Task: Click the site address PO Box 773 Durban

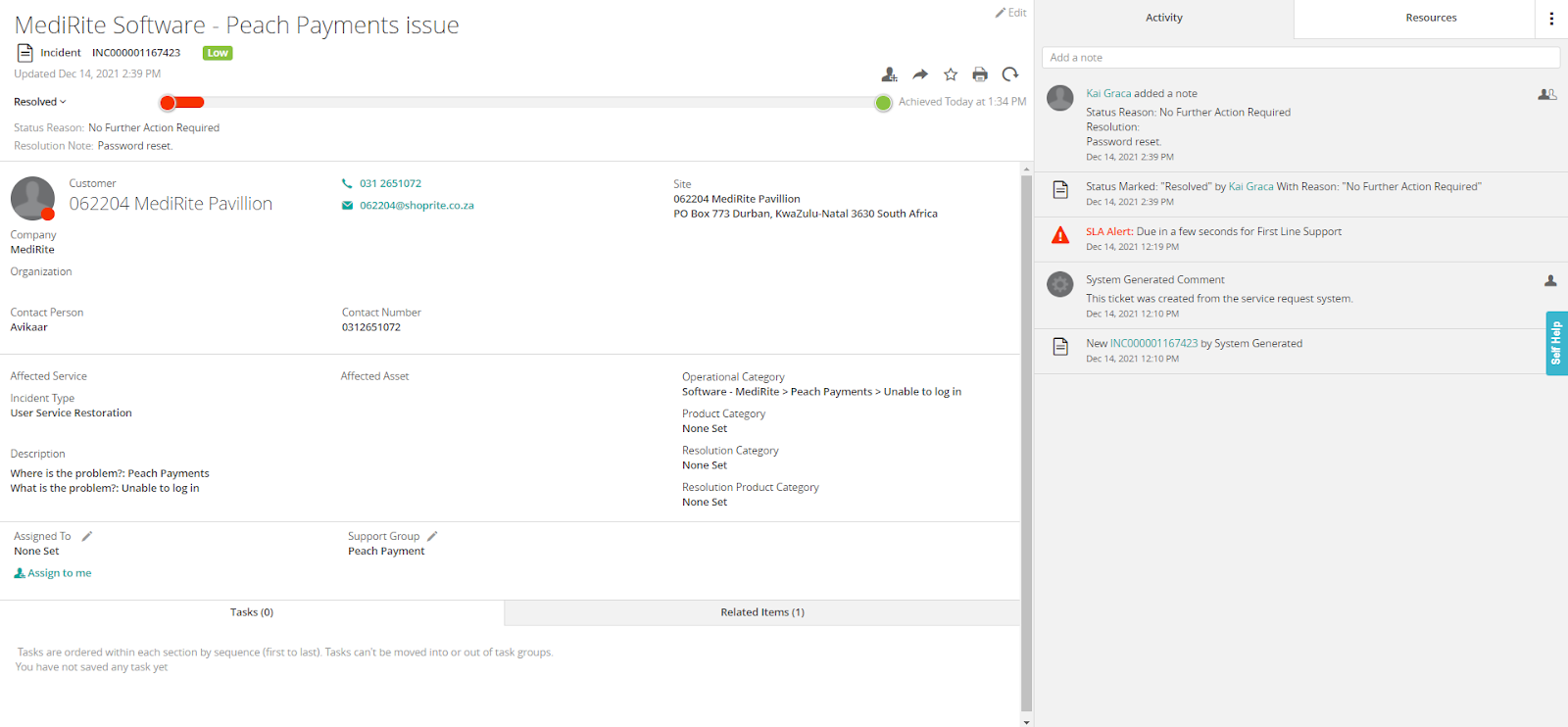Action: point(806,214)
